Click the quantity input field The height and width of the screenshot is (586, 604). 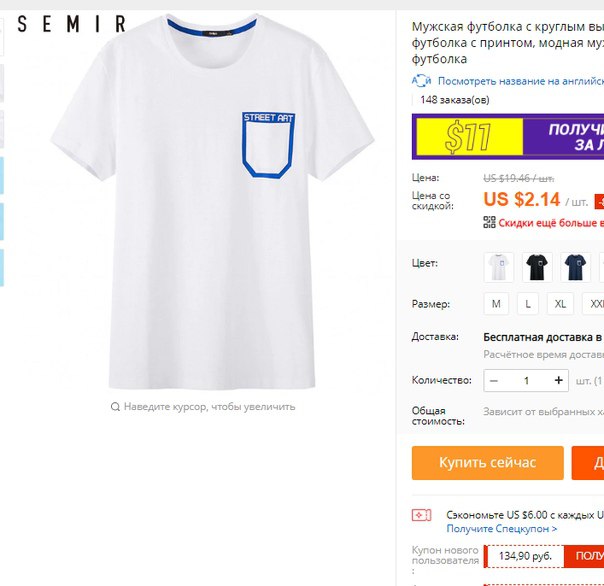pos(526,381)
